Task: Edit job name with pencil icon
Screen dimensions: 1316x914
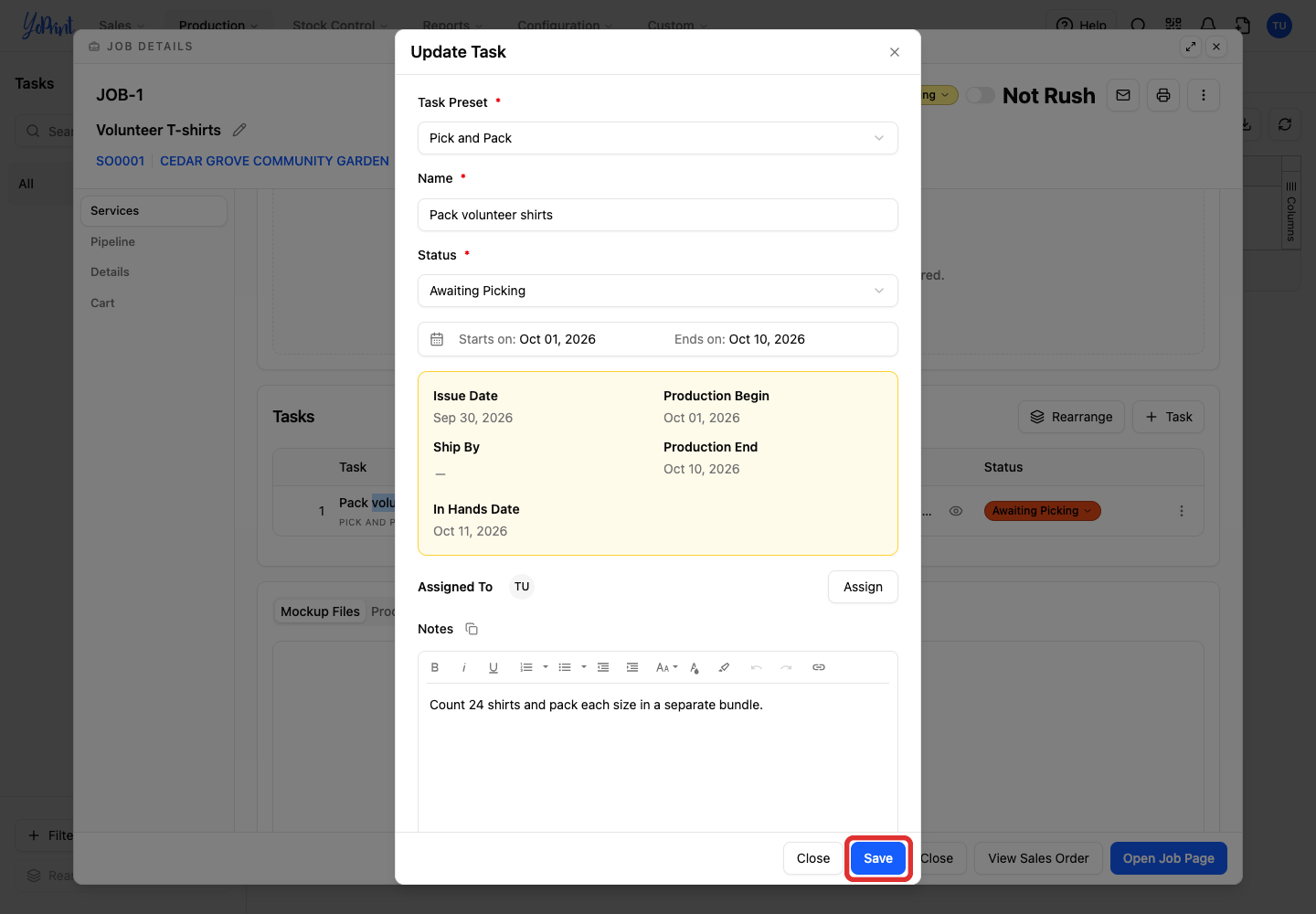Action: point(239,130)
